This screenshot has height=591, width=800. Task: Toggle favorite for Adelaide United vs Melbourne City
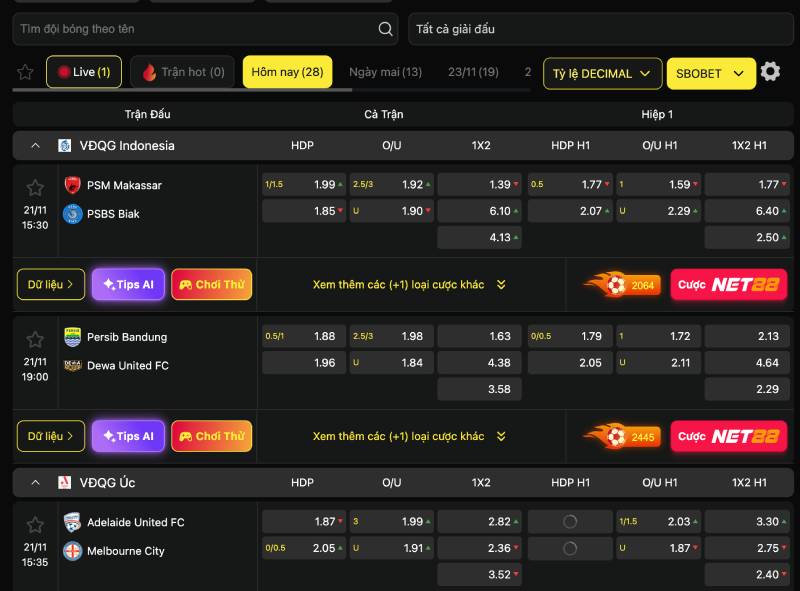[x=35, y=525]
